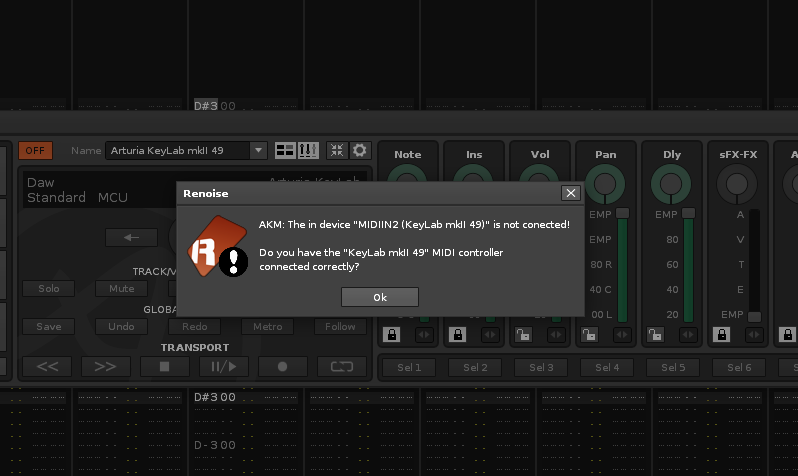Click the Dly strip label
The image size is (798, 476).
[672, 154]
